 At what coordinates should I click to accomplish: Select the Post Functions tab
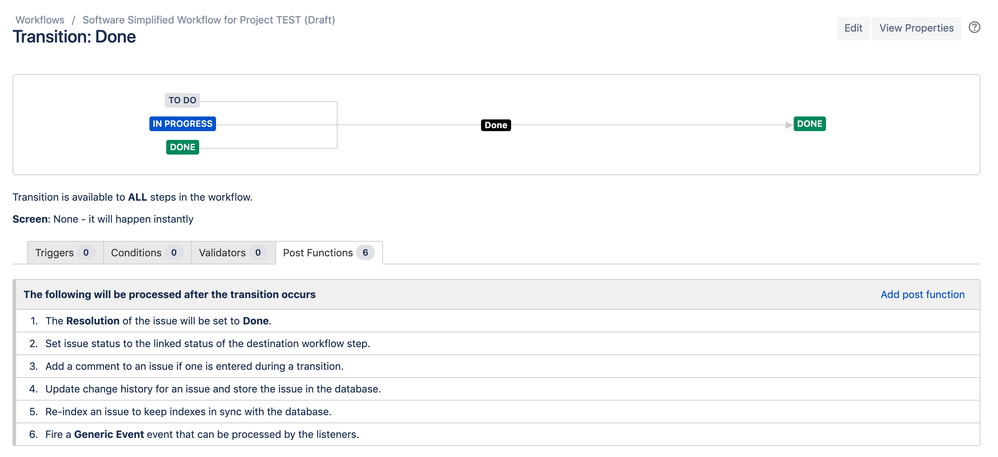(328, 253)
